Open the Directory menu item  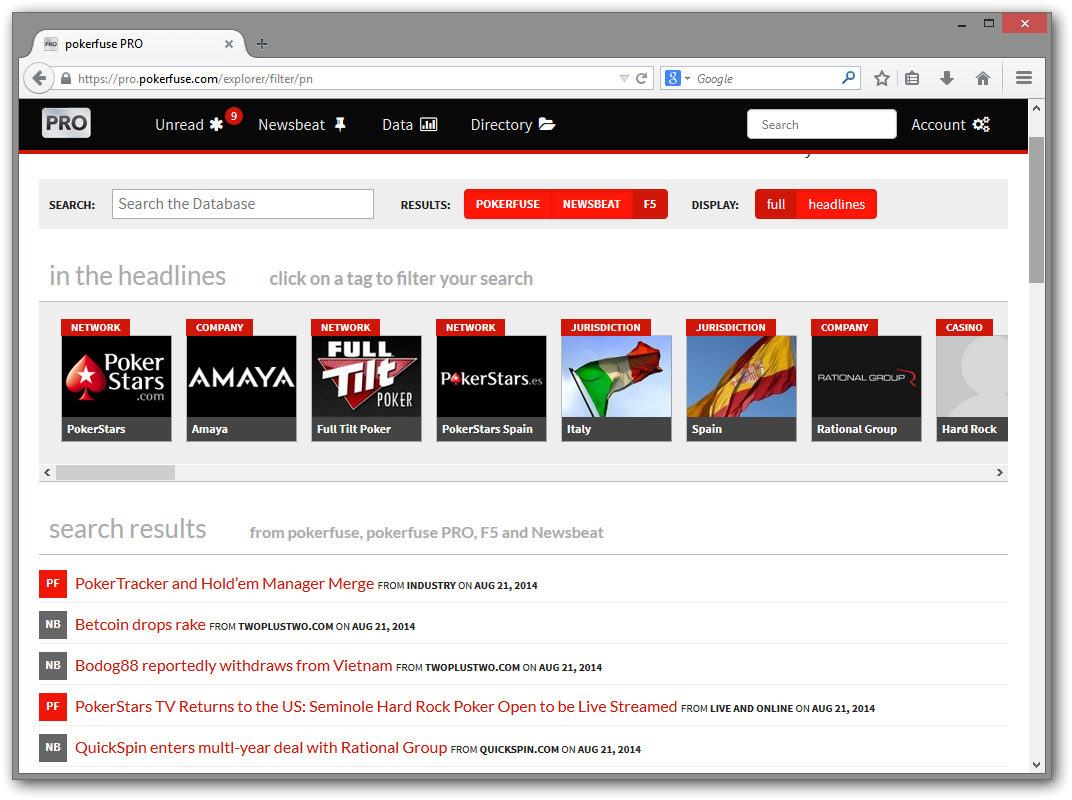pos(513,124)
